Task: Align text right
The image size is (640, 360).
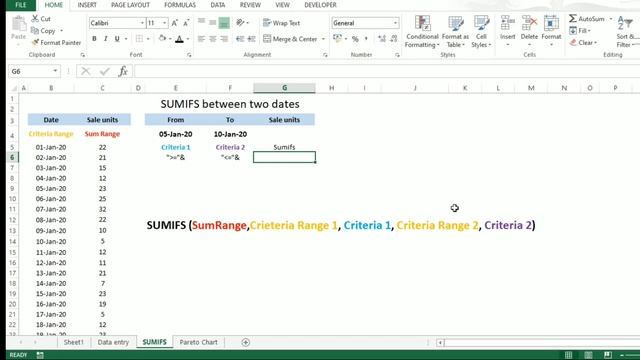Action: [x=224, y=39]
